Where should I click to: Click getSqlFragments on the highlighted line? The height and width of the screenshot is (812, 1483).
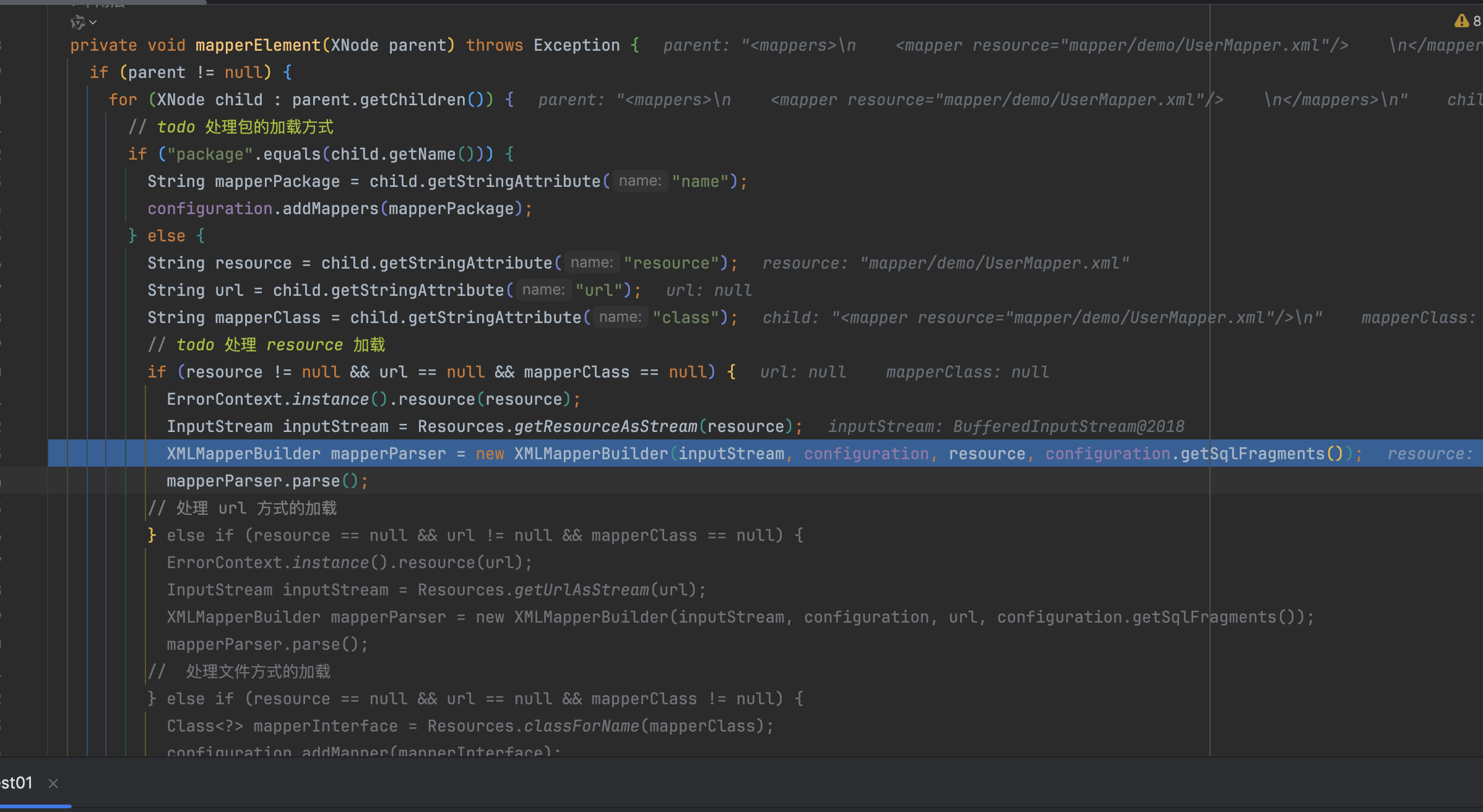click(1253, 454)
